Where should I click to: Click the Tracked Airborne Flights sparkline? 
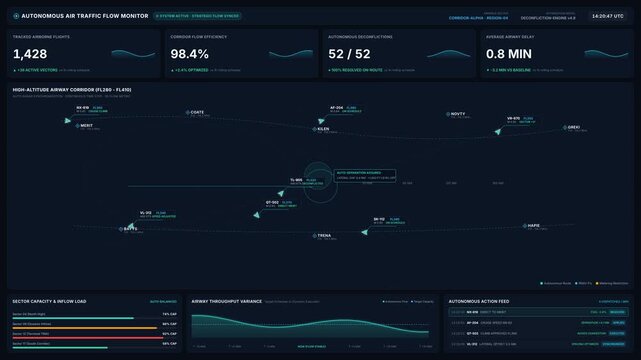(133, 54)
